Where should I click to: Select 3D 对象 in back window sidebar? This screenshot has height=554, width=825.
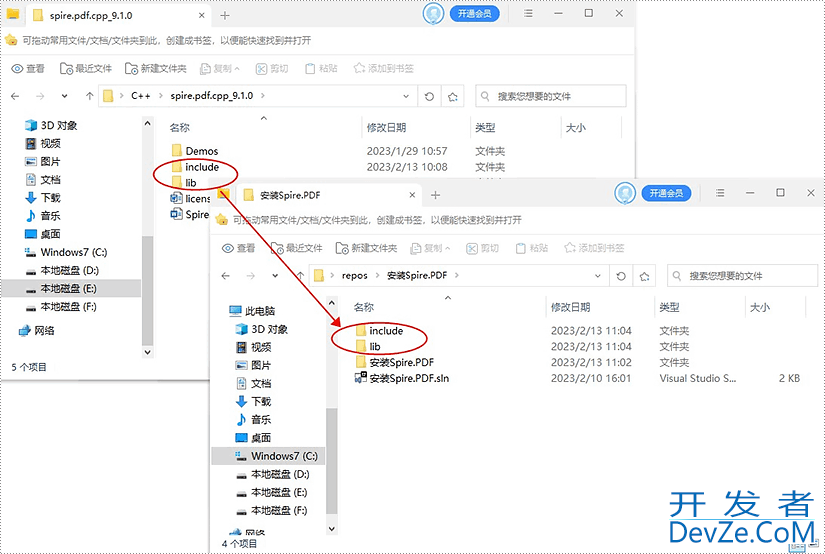pyautogui.click(x=52, y=125)
